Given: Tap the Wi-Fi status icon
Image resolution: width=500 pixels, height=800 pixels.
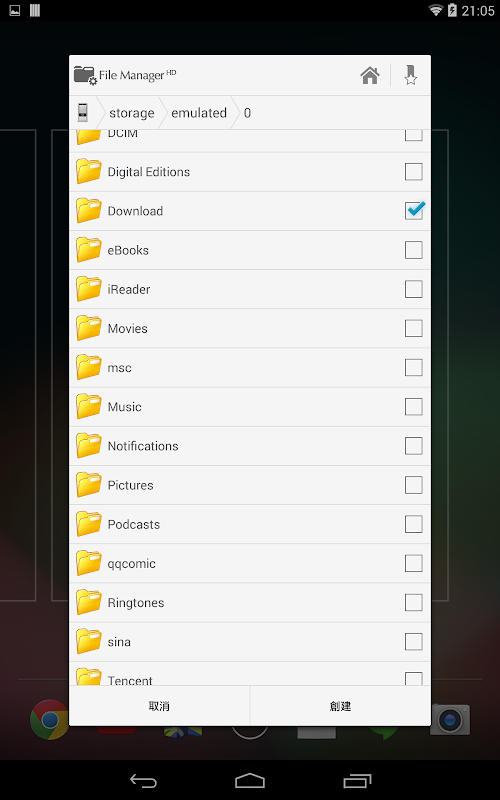Looking at the screenshot, I should [x=435, y=10].
